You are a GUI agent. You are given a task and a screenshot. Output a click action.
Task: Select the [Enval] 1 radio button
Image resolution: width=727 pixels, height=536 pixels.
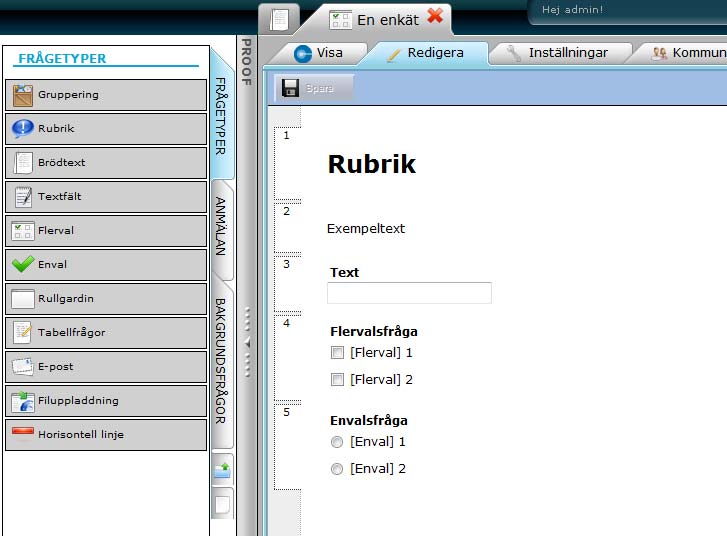pyautogui.click(x=337, y=442)
